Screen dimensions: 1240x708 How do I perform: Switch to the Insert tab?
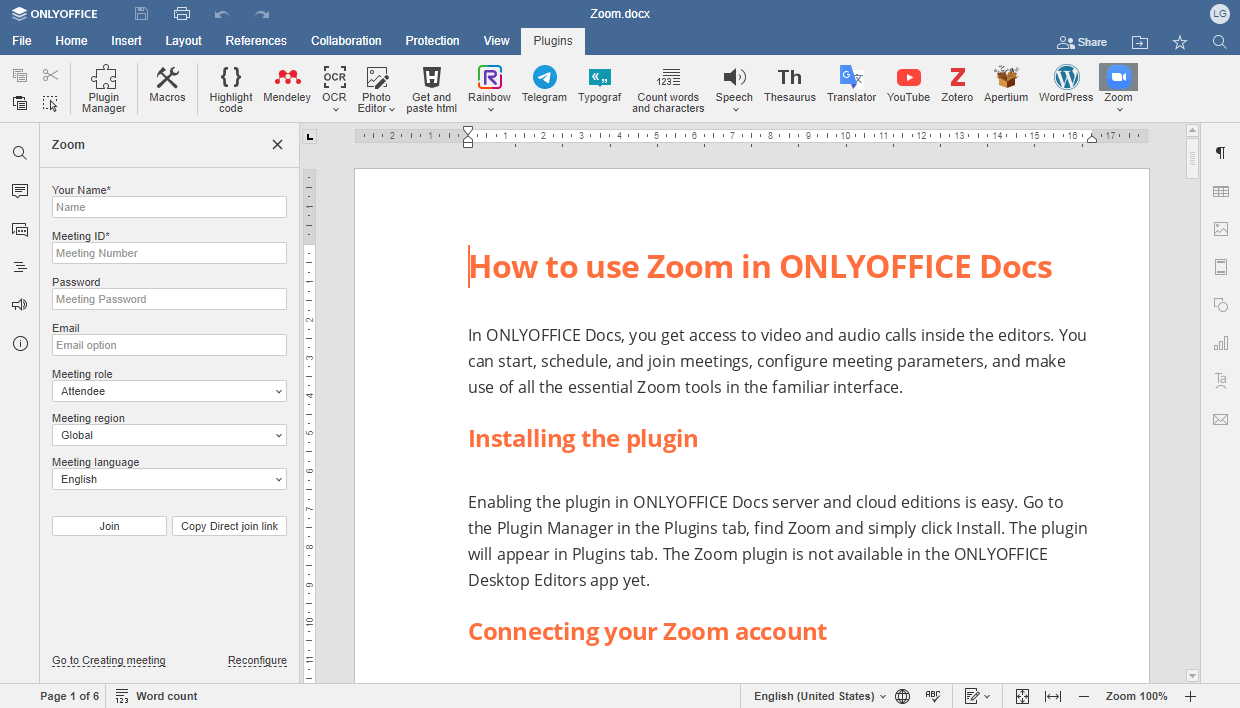(126, 41)
